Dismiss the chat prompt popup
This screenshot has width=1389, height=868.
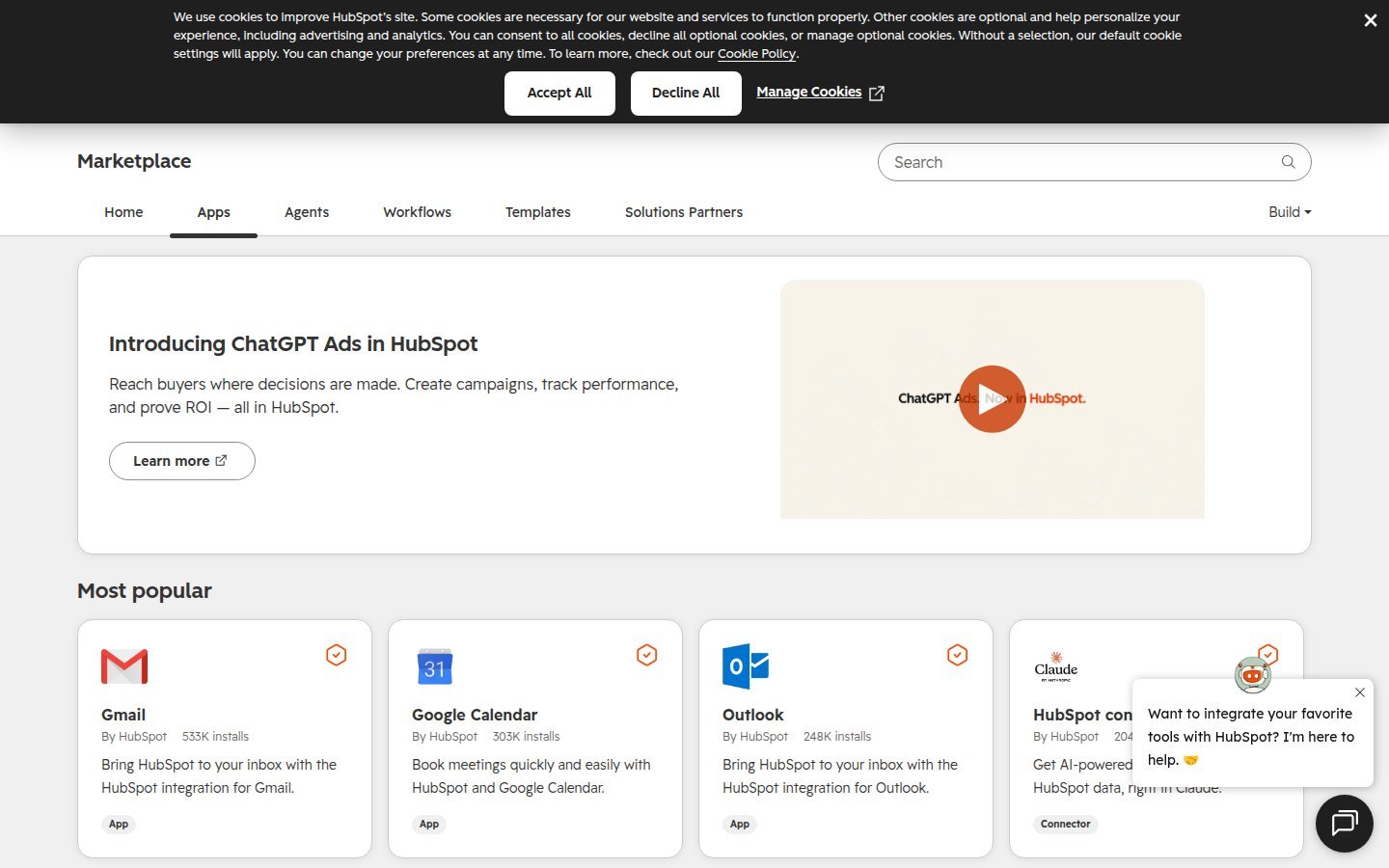1359,692
